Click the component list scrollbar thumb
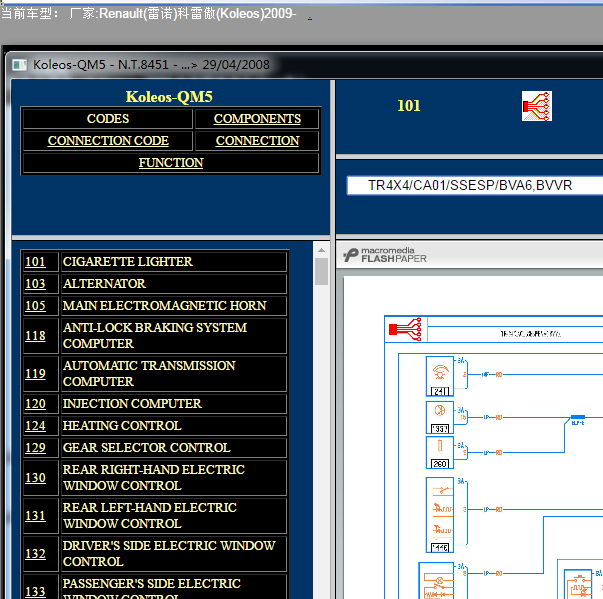 pos(321,271)
